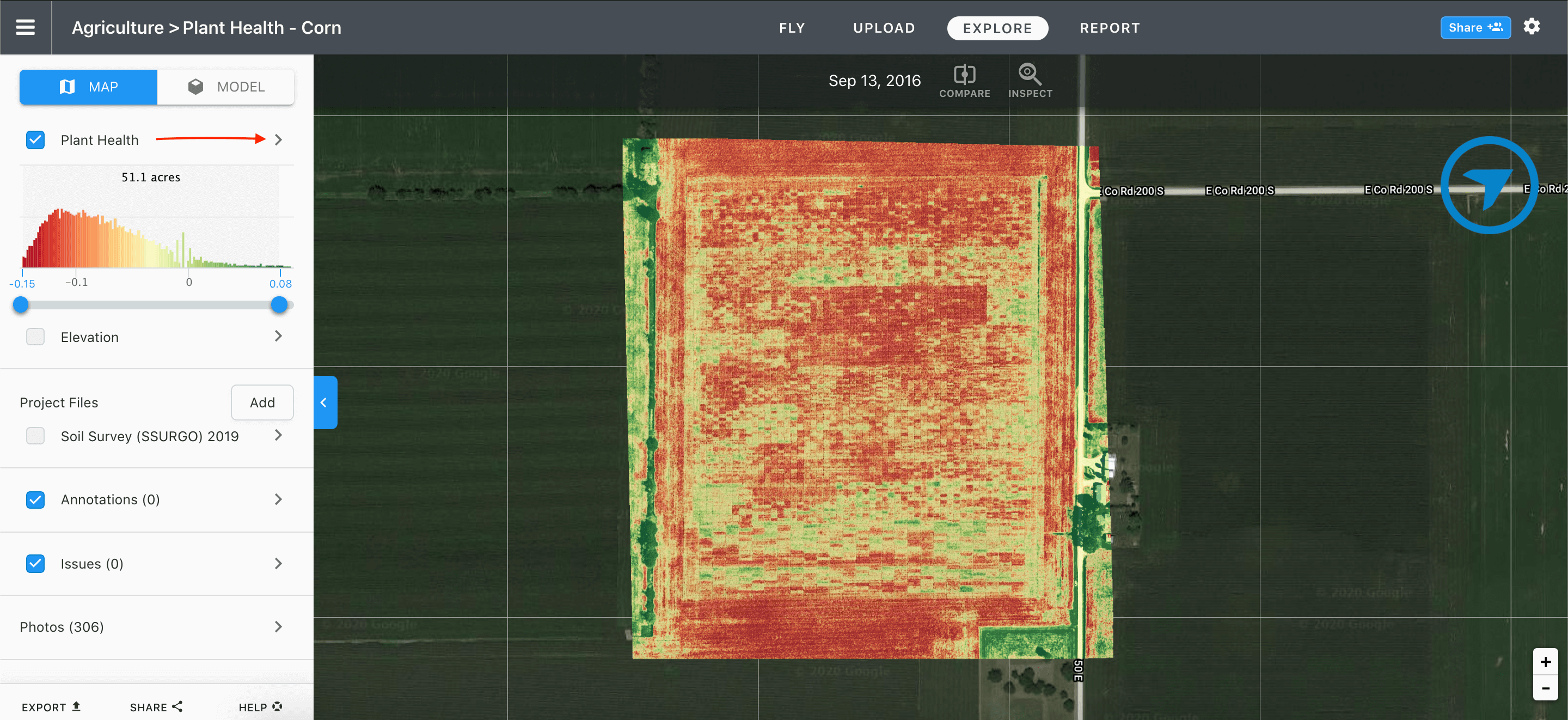Image resolution: width=1568 pixels, height=720 pixels.
Task: Add a project file
Action: point(262,402)
